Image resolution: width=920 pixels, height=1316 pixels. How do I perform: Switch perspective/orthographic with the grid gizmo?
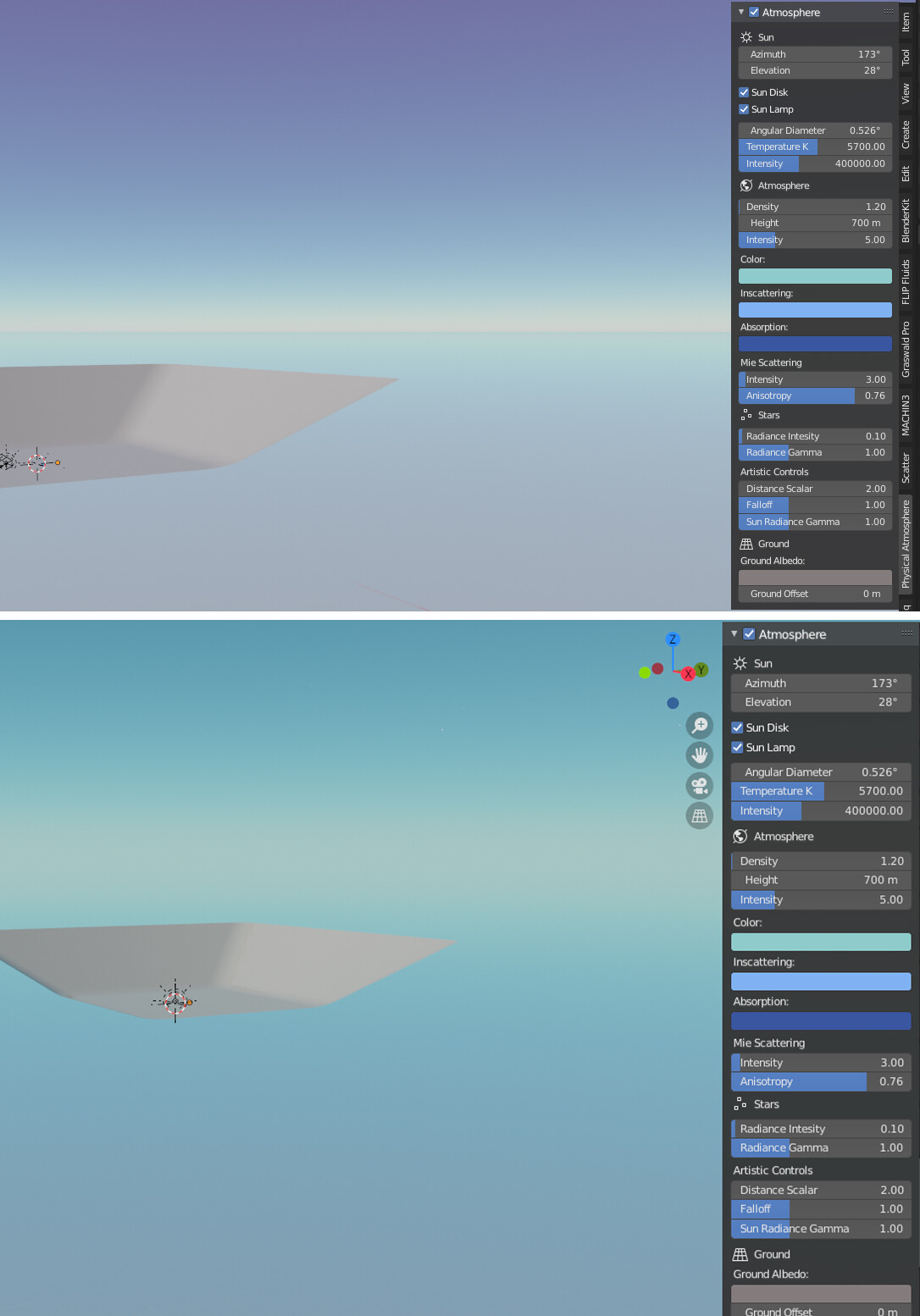tap(700, 816)
